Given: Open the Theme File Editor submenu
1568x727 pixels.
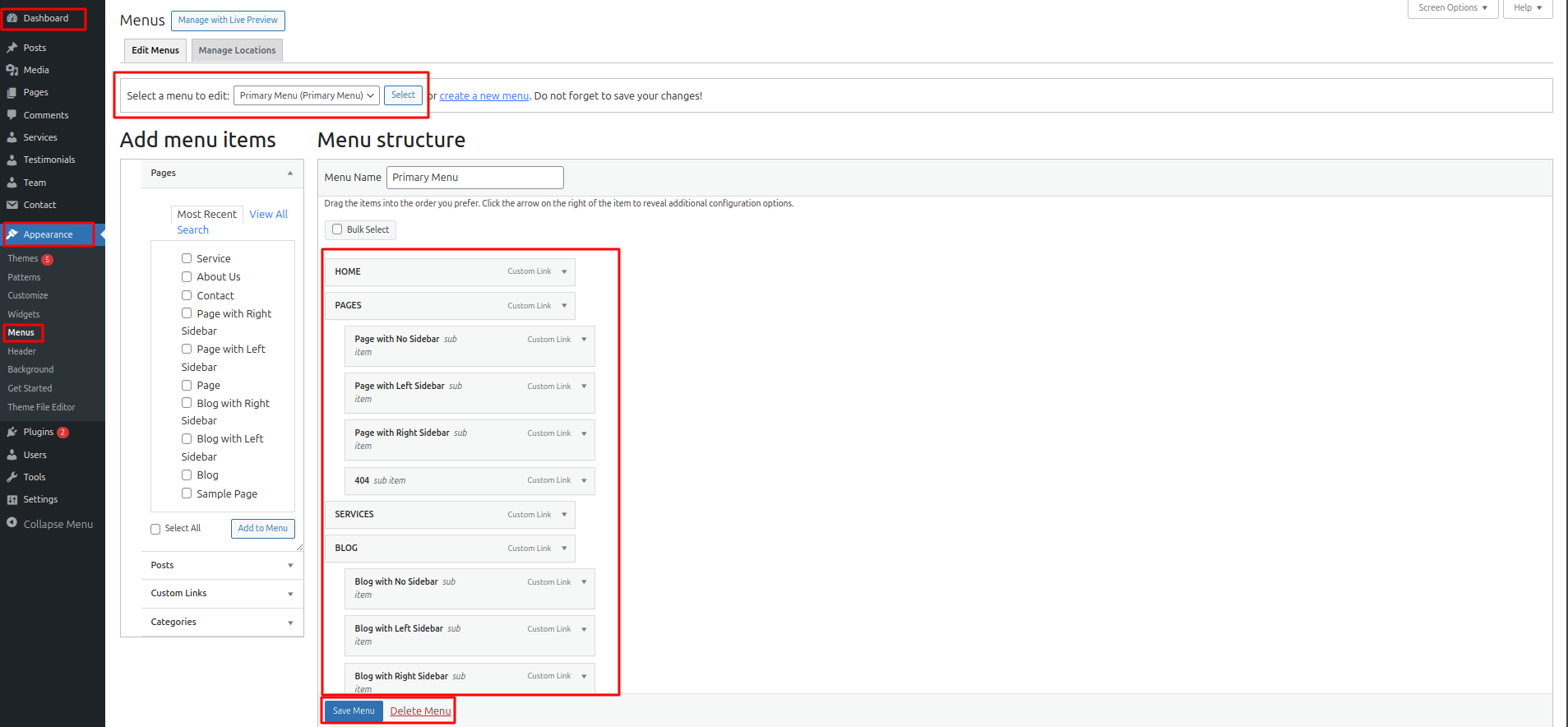Looking at the screenshot, I should coord(41,407).
